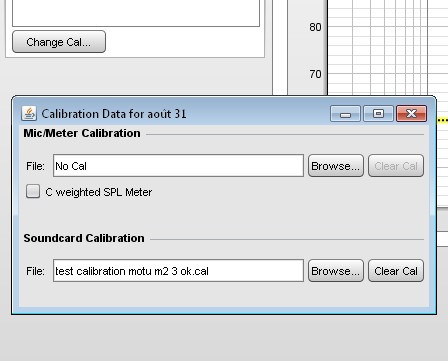The width and height of the screenshot is (448, 361).
Task: Click the Change Cal... button
Action: click(x=59, y=42)
